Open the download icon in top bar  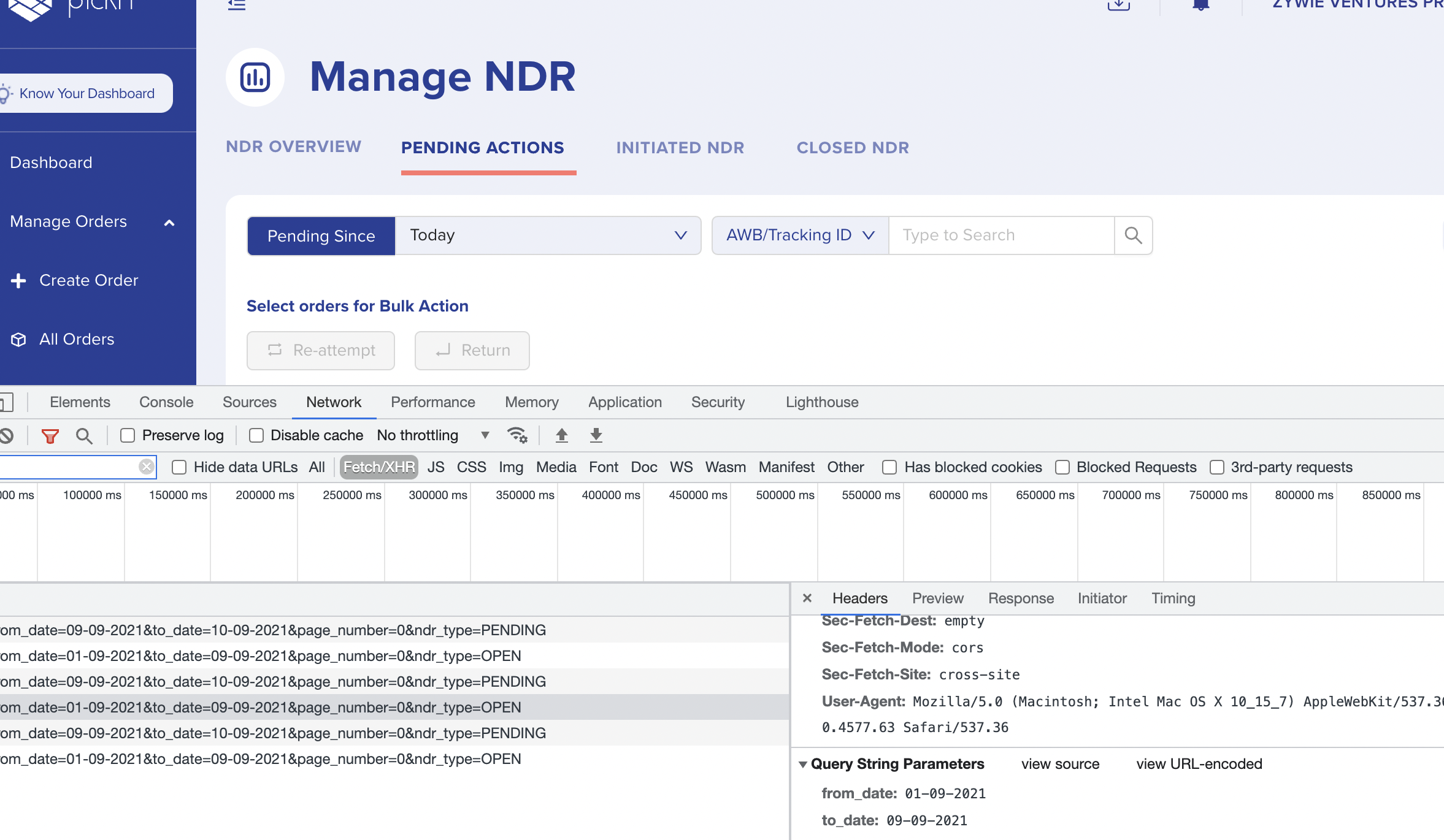(x=1119, y=5)
